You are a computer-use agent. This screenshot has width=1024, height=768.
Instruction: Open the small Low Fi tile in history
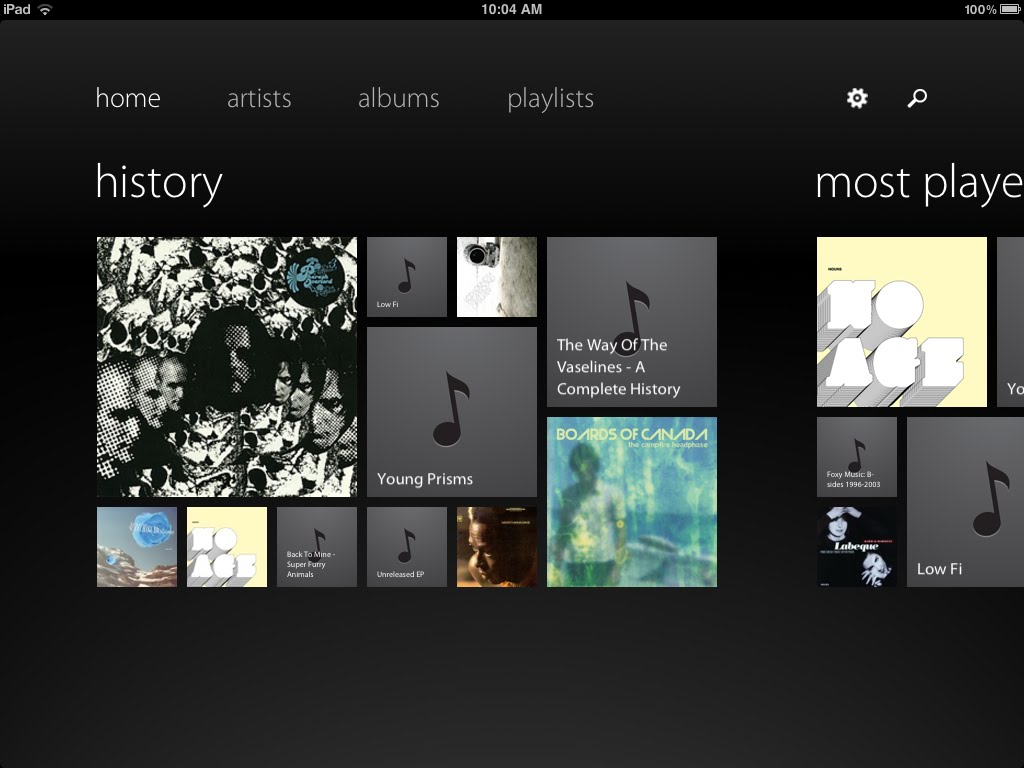pos(407,277)
